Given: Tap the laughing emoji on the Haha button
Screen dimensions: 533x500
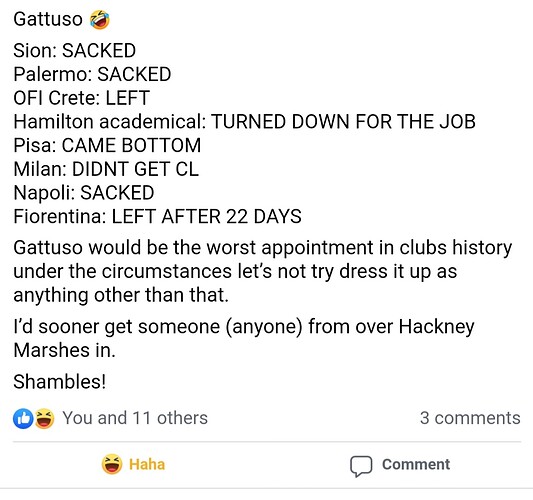Looking at the screenshot, I should (x=112, y=464).
